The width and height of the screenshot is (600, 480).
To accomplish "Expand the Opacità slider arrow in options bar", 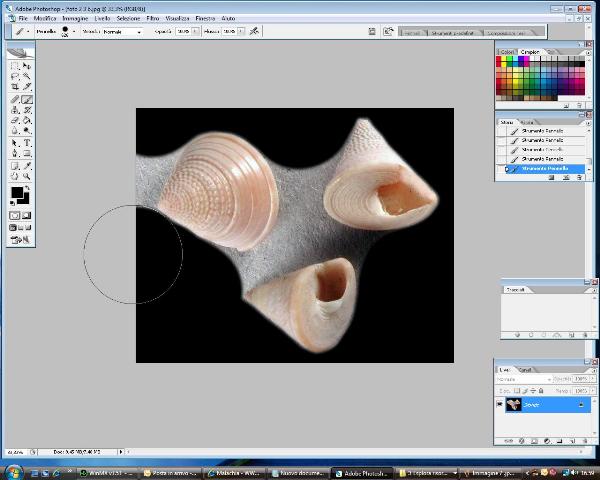I will 195,31.
